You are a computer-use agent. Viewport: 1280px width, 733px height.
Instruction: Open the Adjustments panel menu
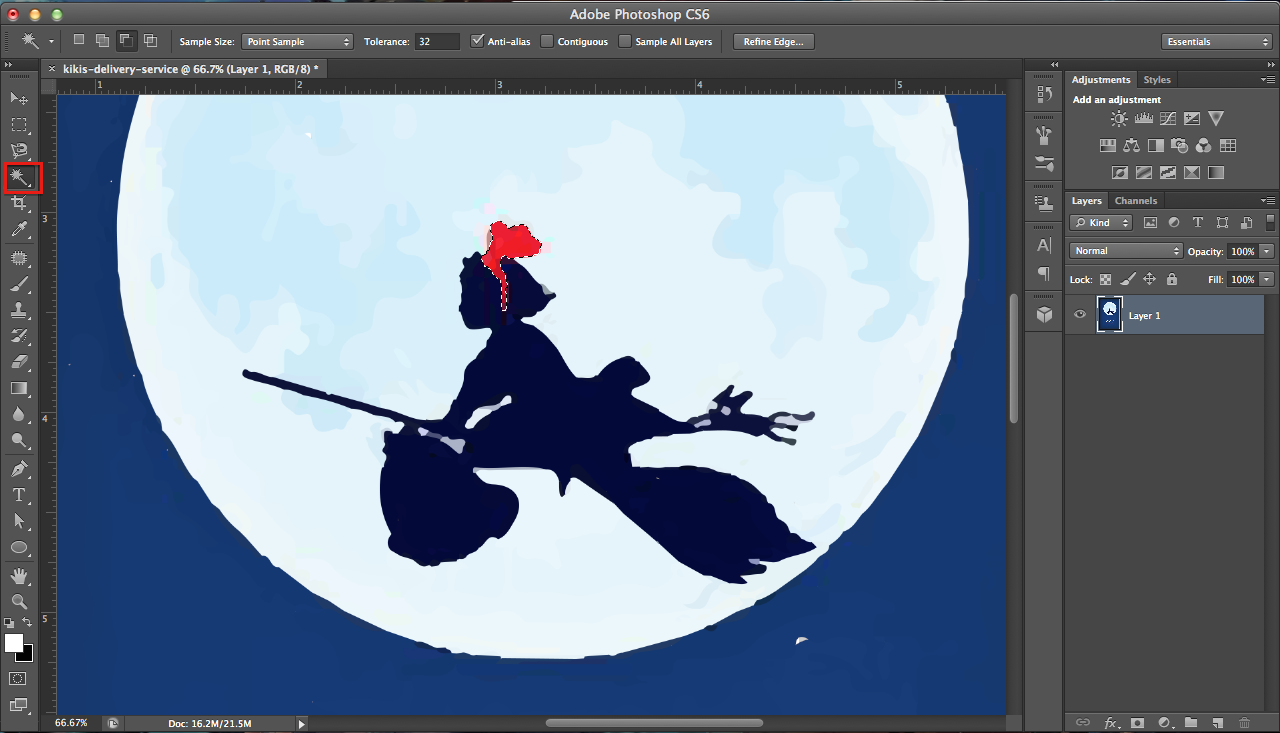1268,79
